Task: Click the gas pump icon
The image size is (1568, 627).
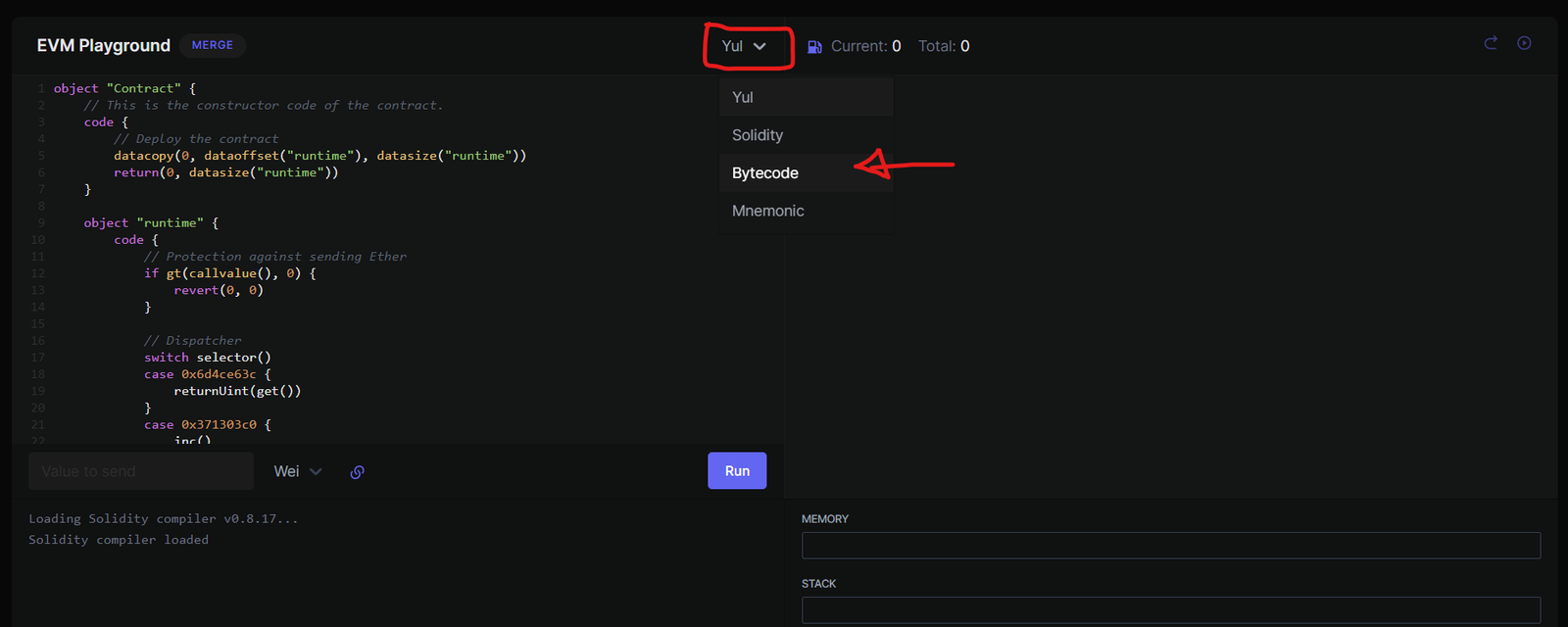Action: 814,47
